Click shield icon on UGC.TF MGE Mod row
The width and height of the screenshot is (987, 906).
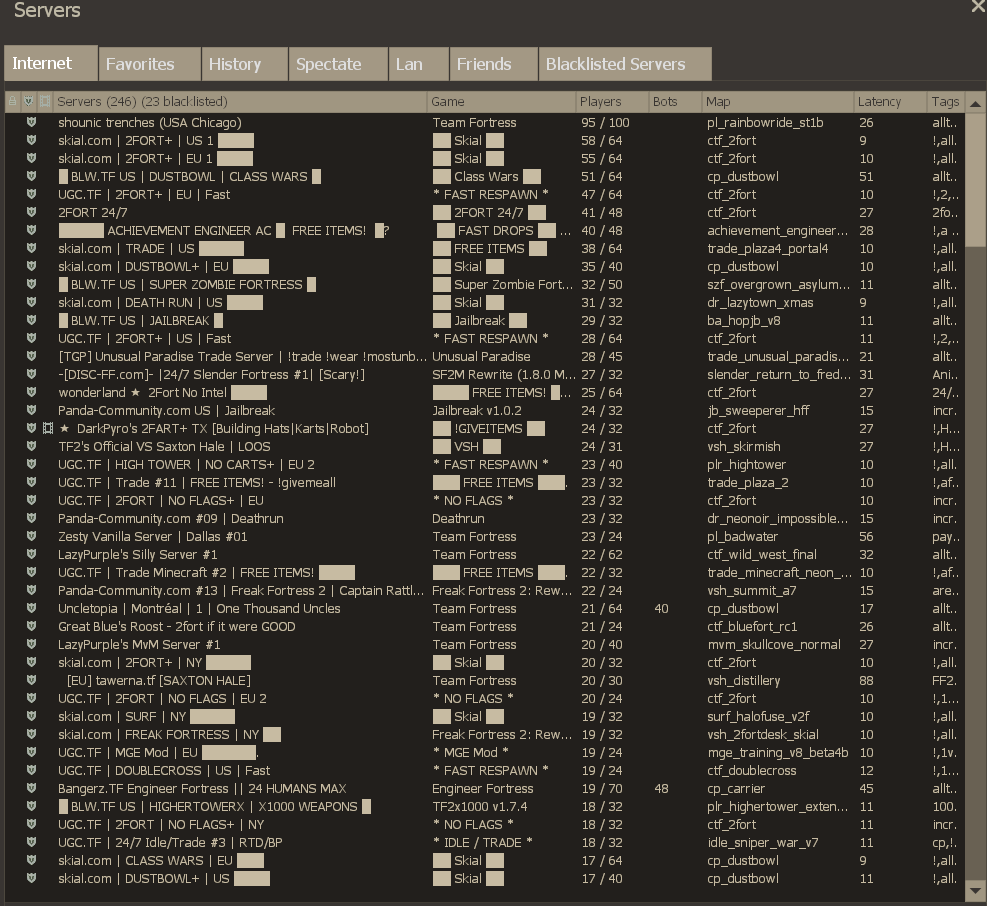[x=31, y=752]
